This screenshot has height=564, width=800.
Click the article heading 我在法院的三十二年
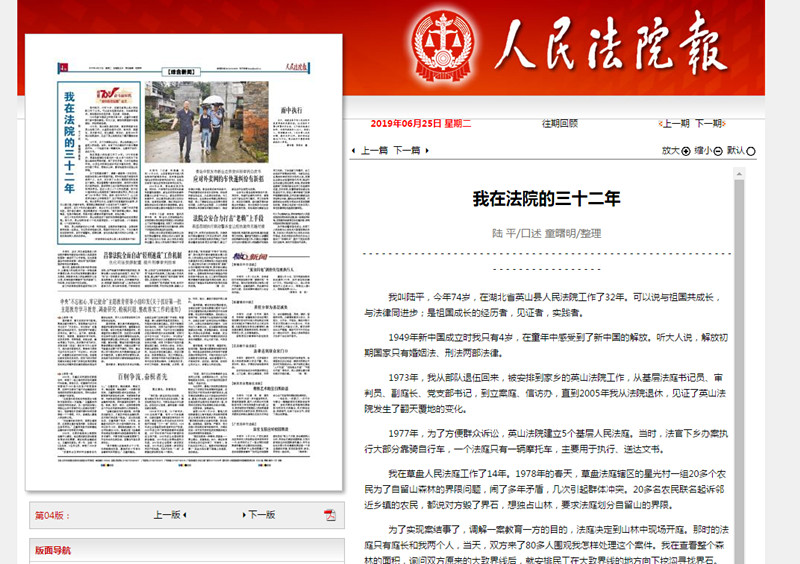coord(546,199)
